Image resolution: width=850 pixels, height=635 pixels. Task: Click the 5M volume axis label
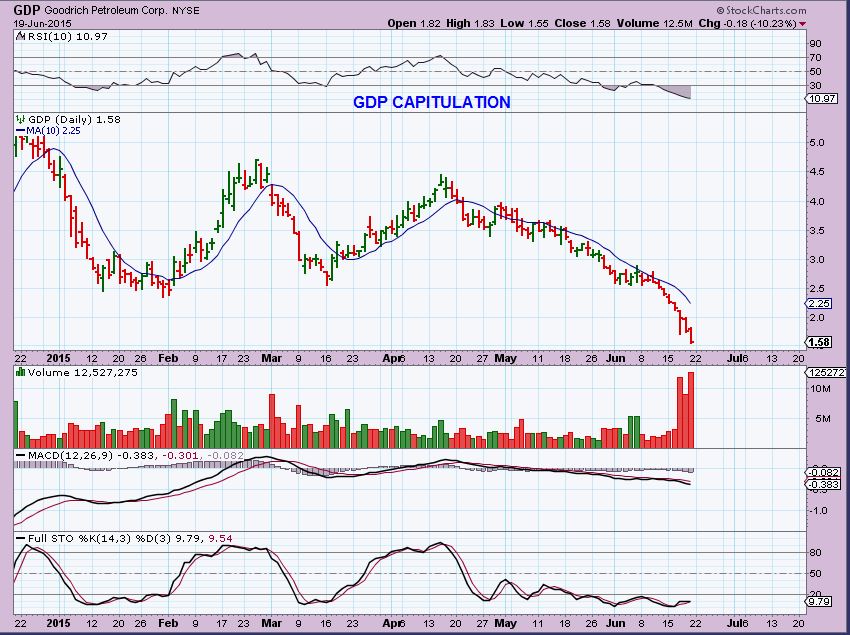[823, 418]
